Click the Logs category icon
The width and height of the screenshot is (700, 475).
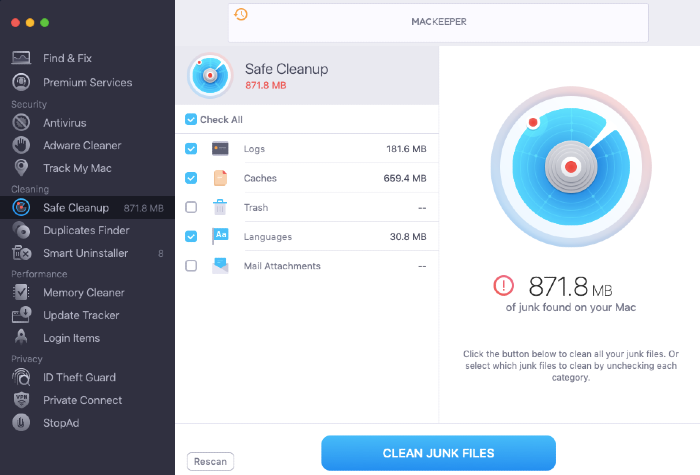coord(220,149)
